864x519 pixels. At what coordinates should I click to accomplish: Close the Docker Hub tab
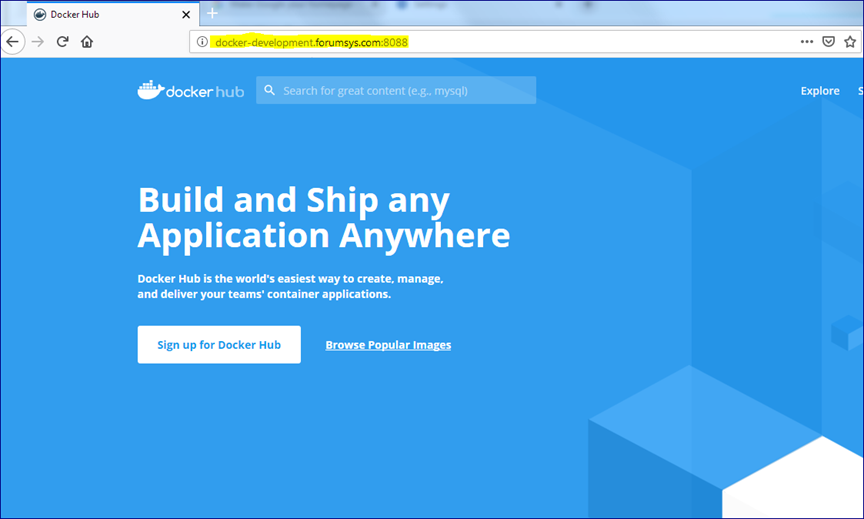(x=186, y=14)
